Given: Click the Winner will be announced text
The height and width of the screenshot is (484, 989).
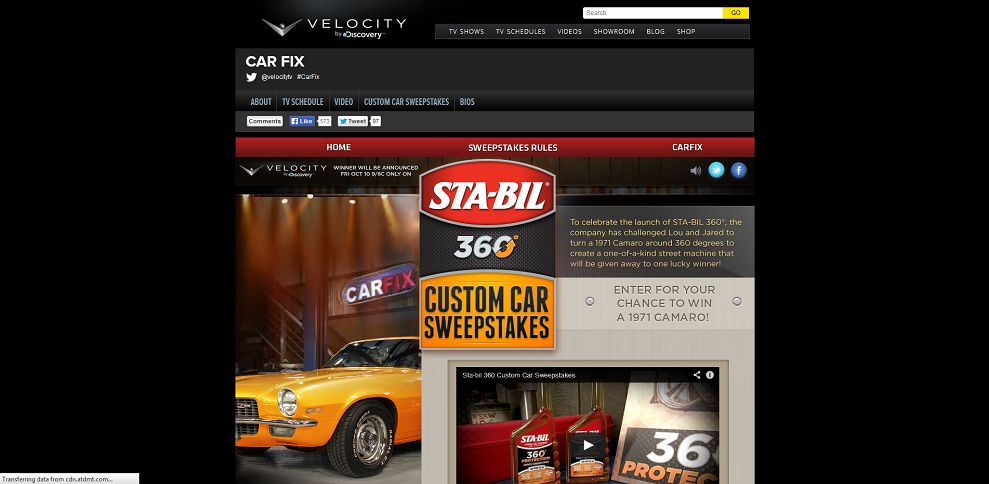Looking at the screenshot, I should [x=375, y=170].
